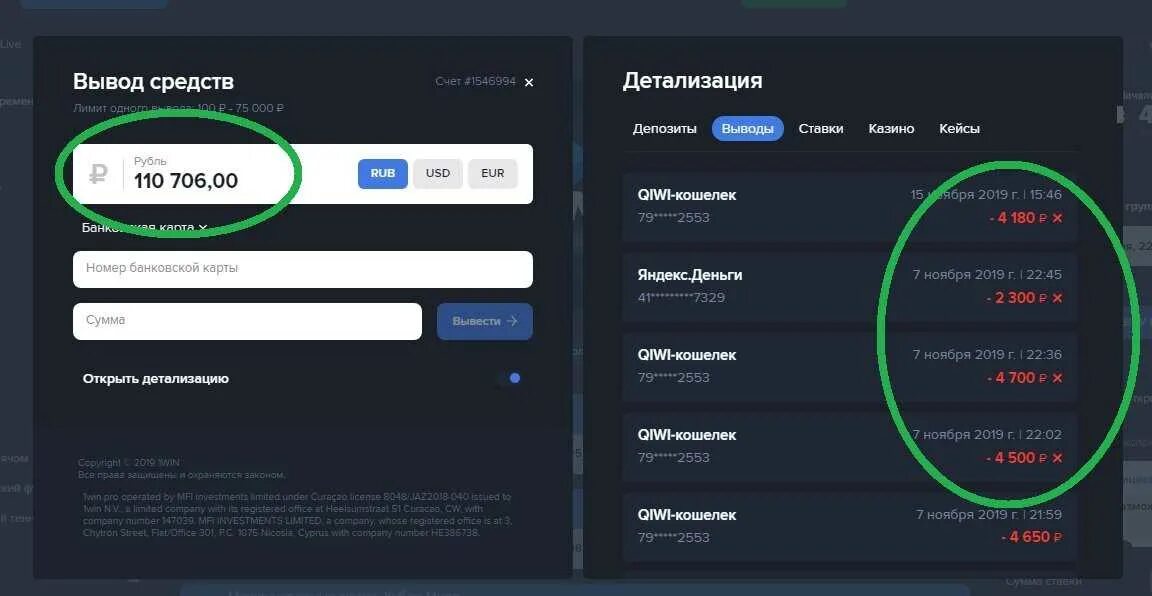This screenshot has width=1152, height=596.
Task: Click timestamp 7 ноября 2019 г. 22:36
Action: pyautogui.click(x=987, y=355)
